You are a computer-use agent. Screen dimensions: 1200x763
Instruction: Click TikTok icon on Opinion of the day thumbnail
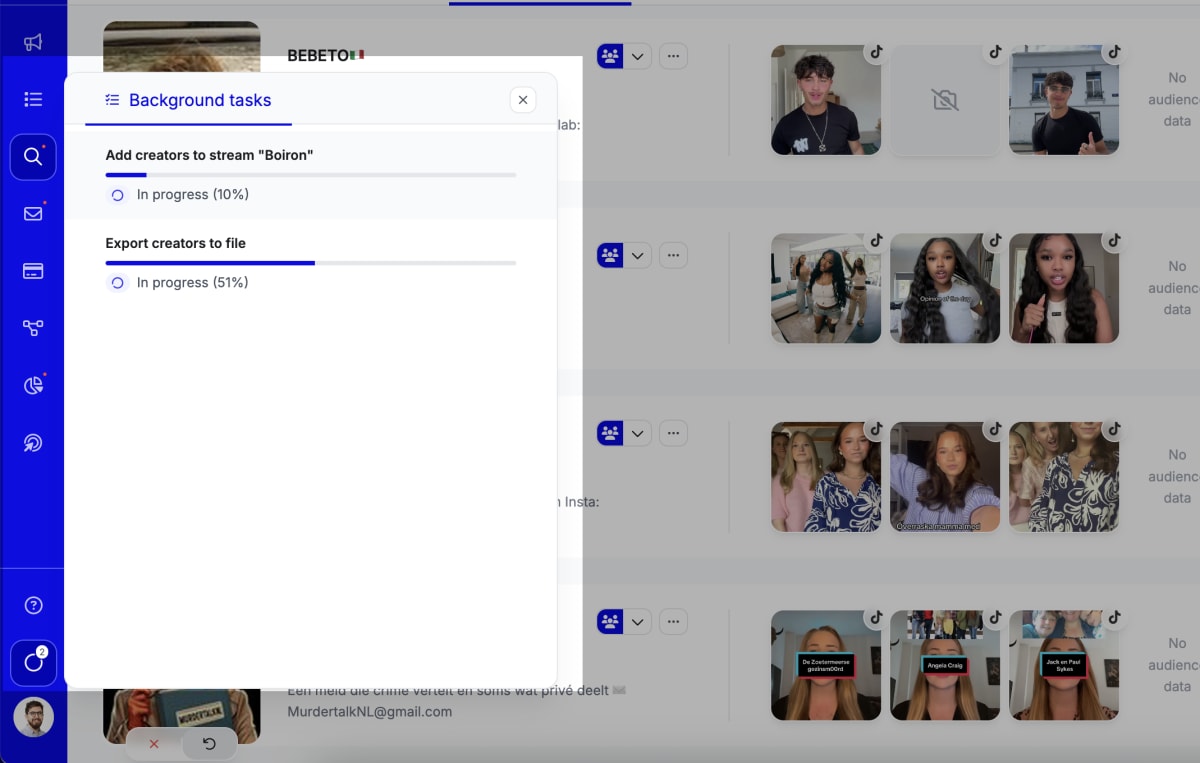click(995, 241)
